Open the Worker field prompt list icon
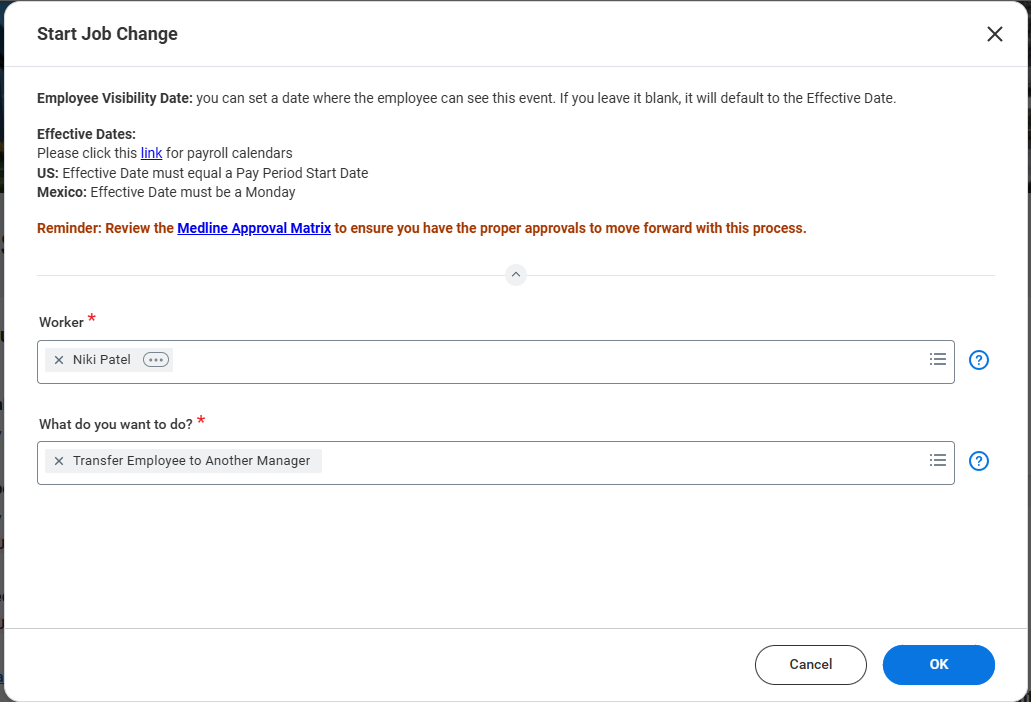This screenshot has height=702, width=1031. (x=937, y=360)
